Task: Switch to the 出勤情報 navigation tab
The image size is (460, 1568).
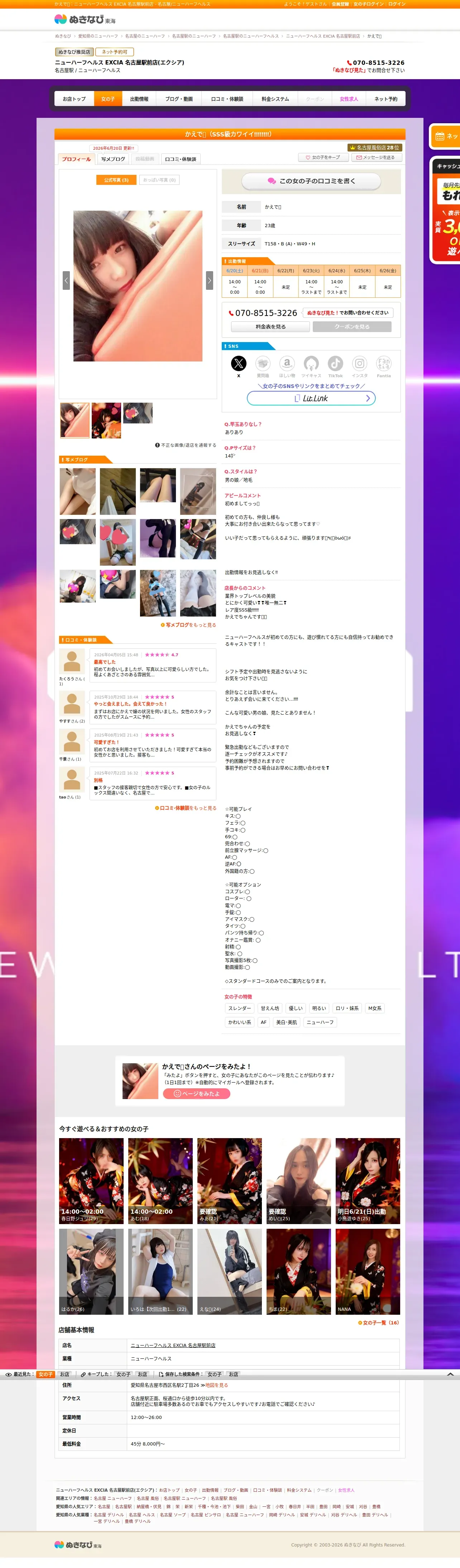Action: tap(139, 99)
